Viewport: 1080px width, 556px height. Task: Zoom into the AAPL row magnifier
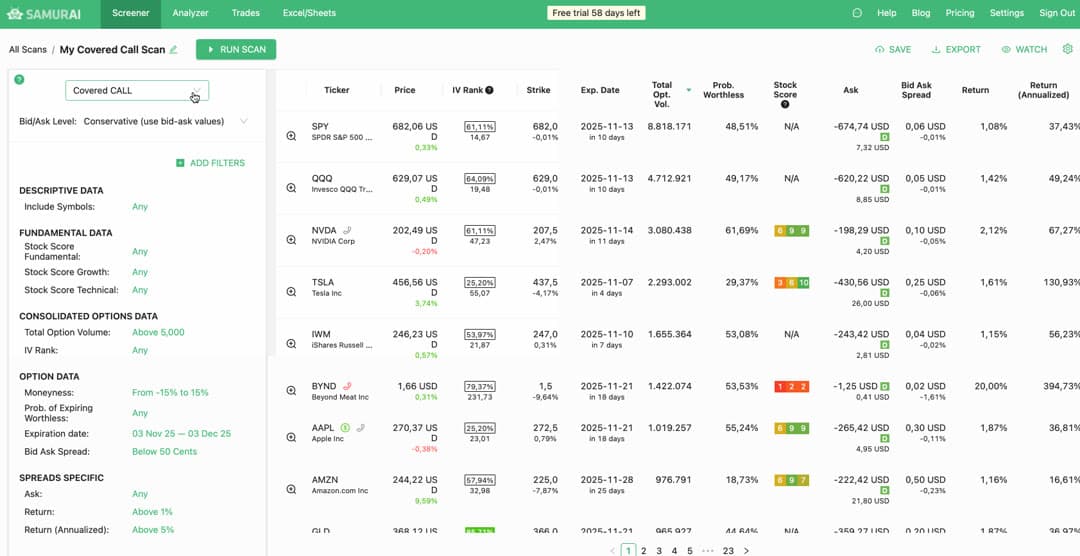point(291,437)
